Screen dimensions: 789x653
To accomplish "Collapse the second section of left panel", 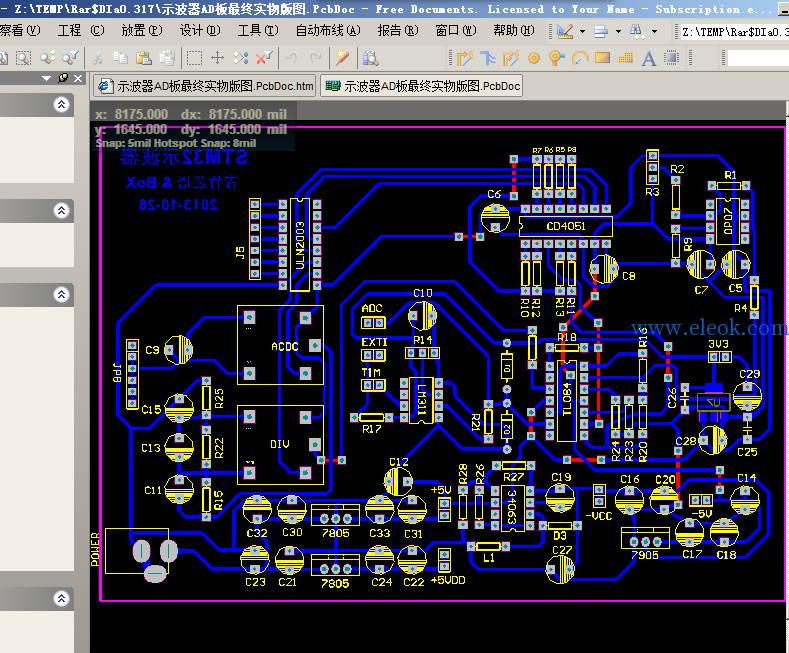I will click(x=61, y=210).
